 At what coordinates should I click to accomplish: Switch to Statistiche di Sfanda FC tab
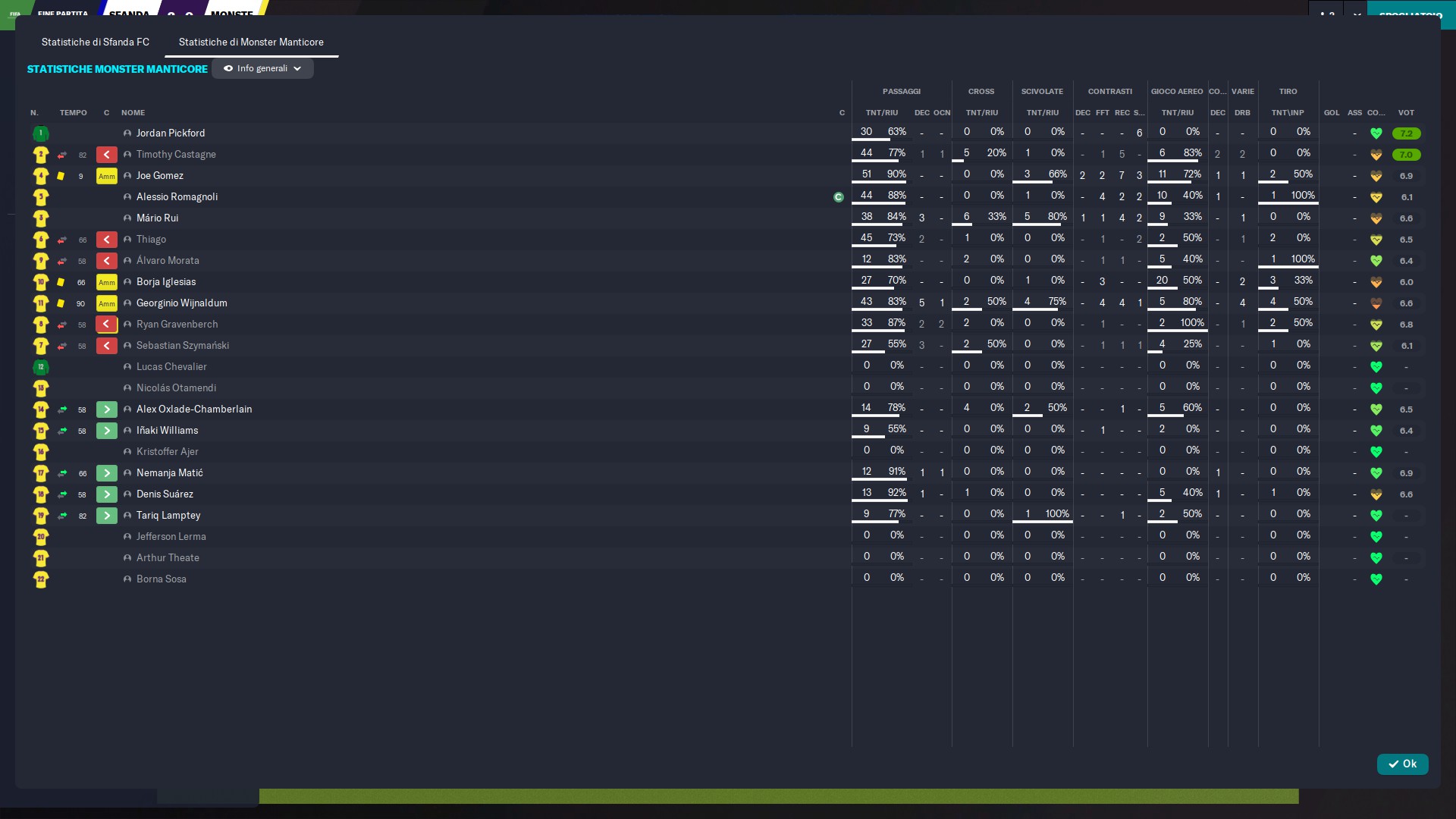[x=96, y=42]
